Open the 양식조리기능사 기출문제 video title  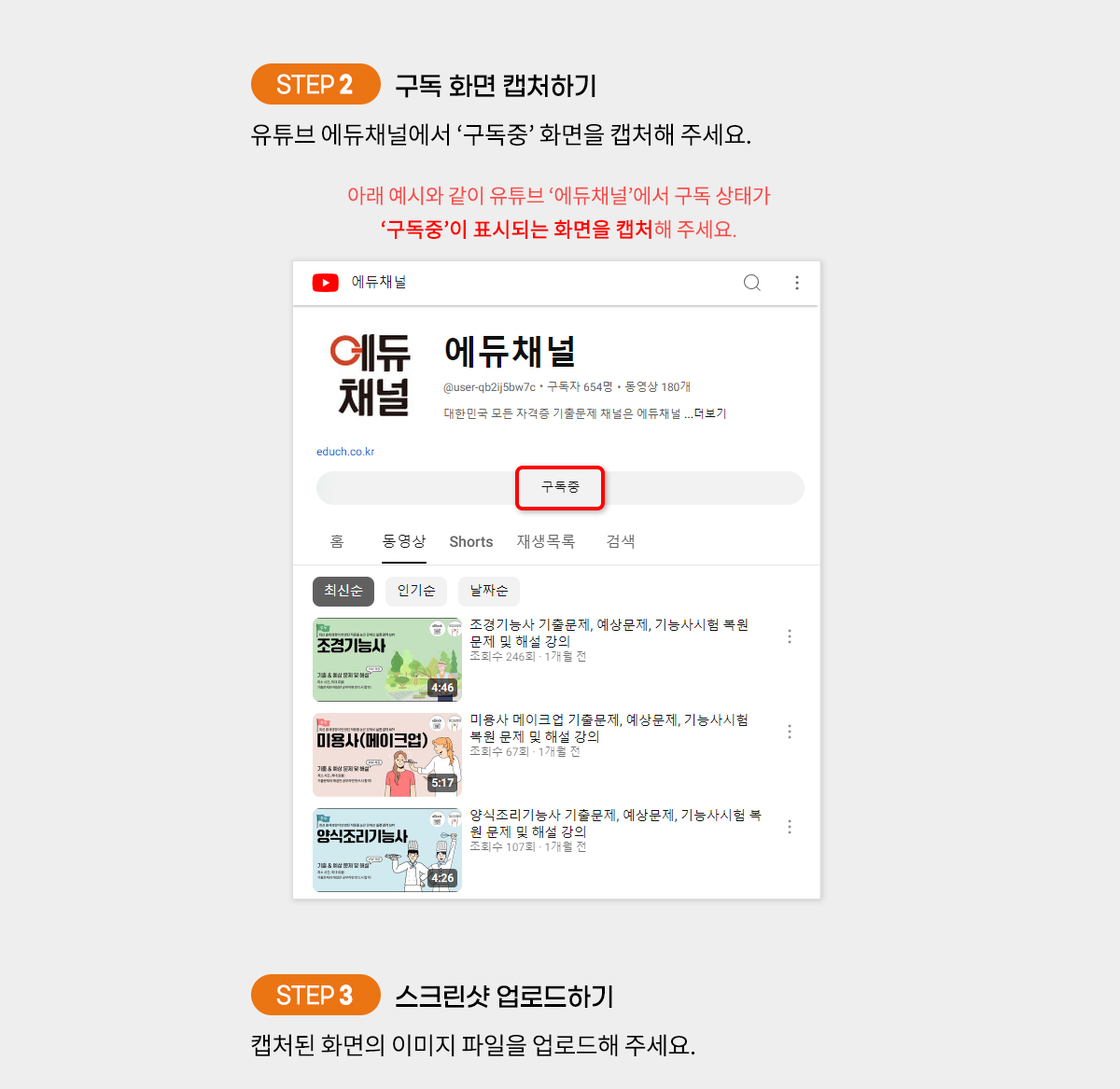614,823
